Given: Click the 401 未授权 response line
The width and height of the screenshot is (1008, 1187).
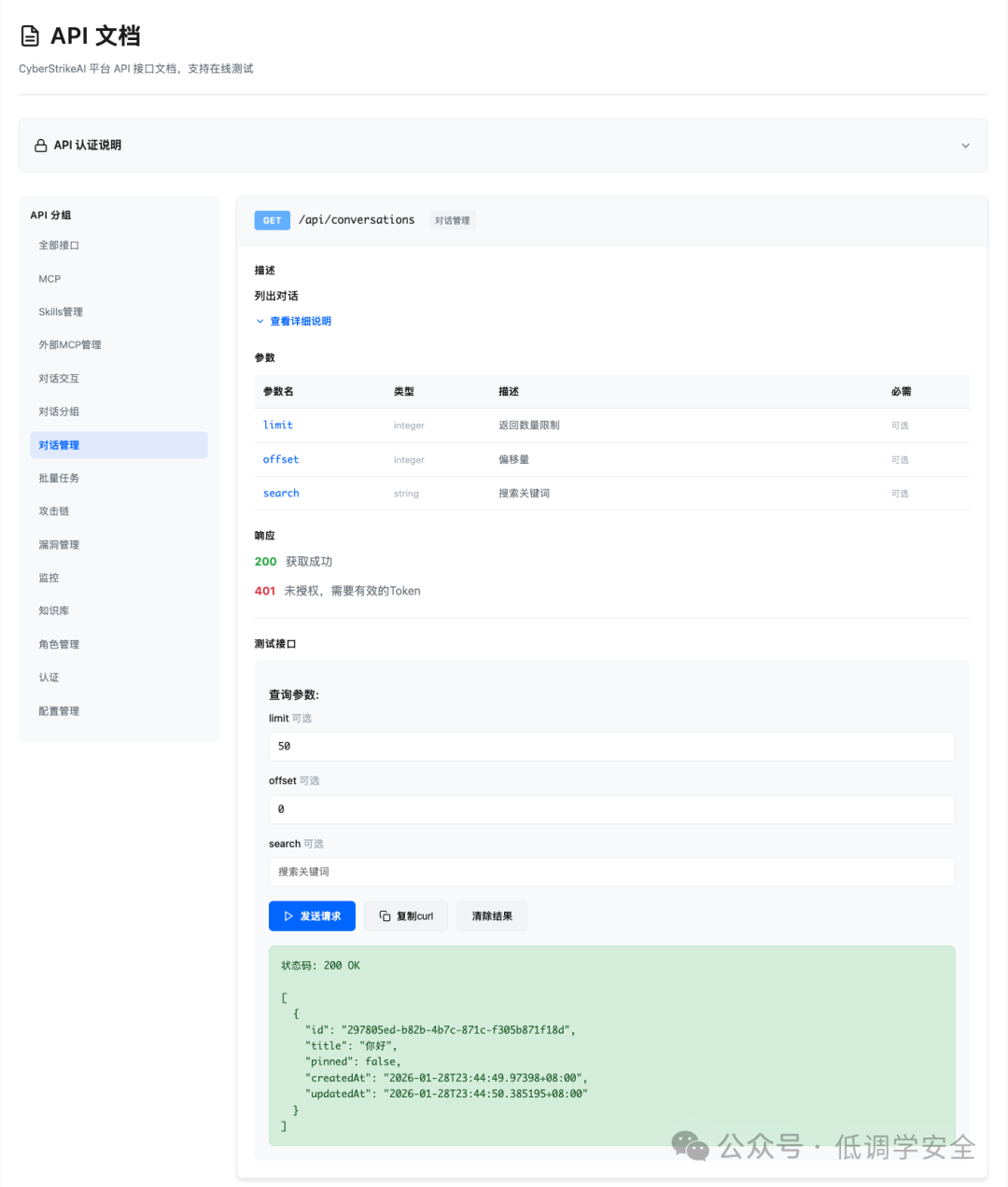Looking at the screenshot, I should pos(337,592).
